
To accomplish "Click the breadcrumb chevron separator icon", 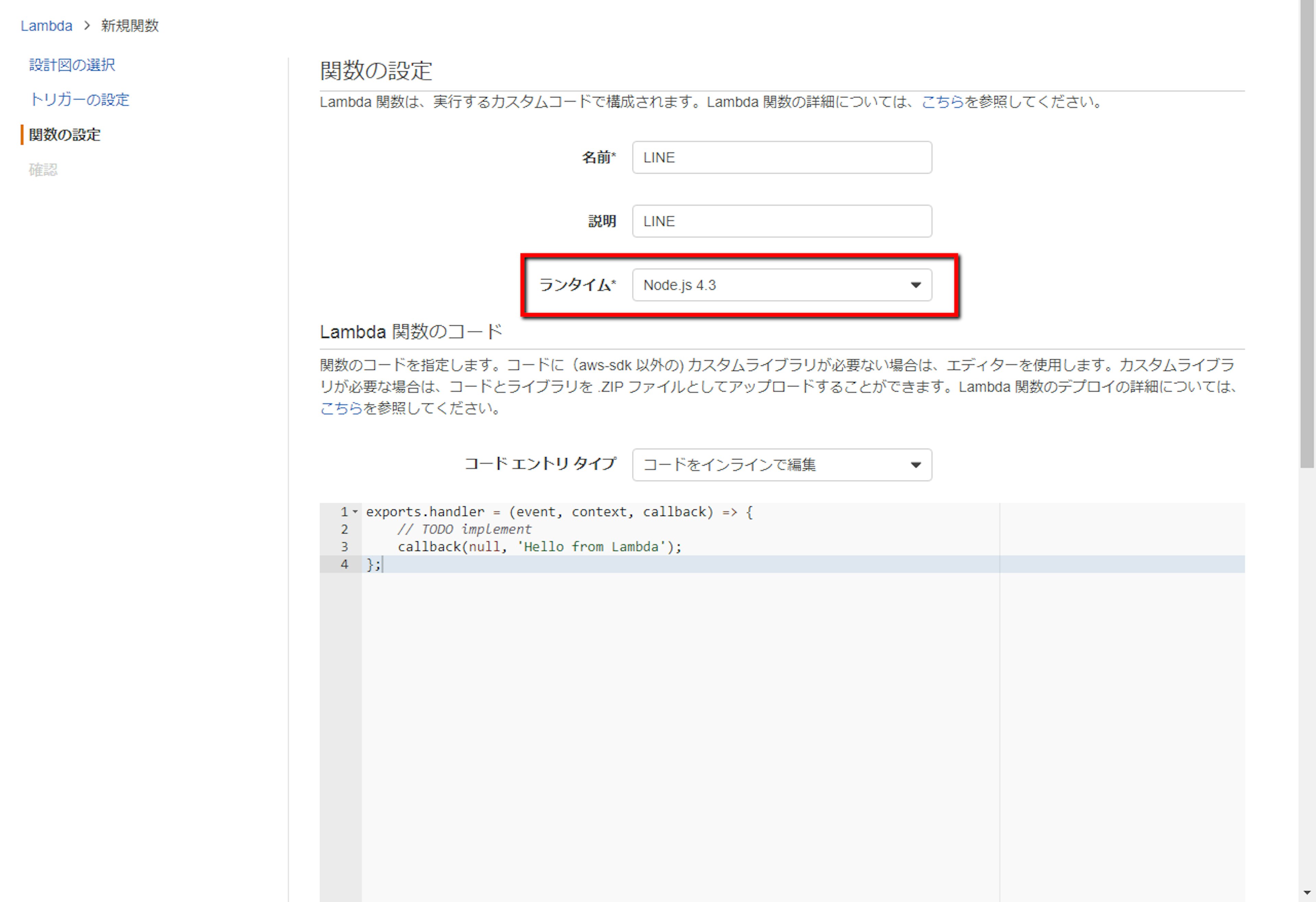I will [87, 25].
